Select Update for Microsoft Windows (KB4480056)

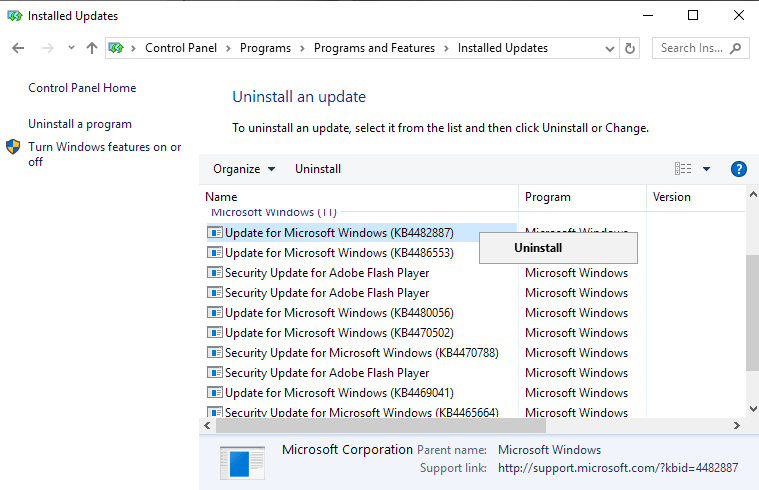tap(339, 313)
